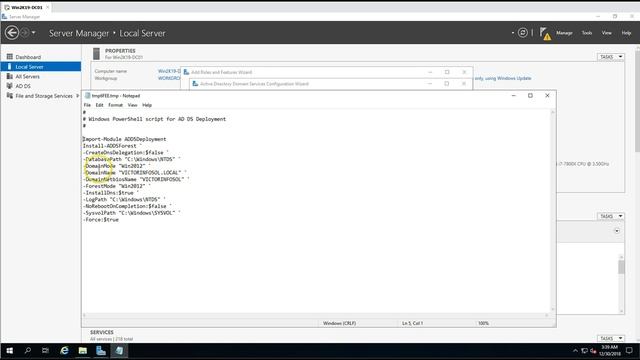
Task: Open the View menu in Server Manager header
Action: (x=607, y=33)
